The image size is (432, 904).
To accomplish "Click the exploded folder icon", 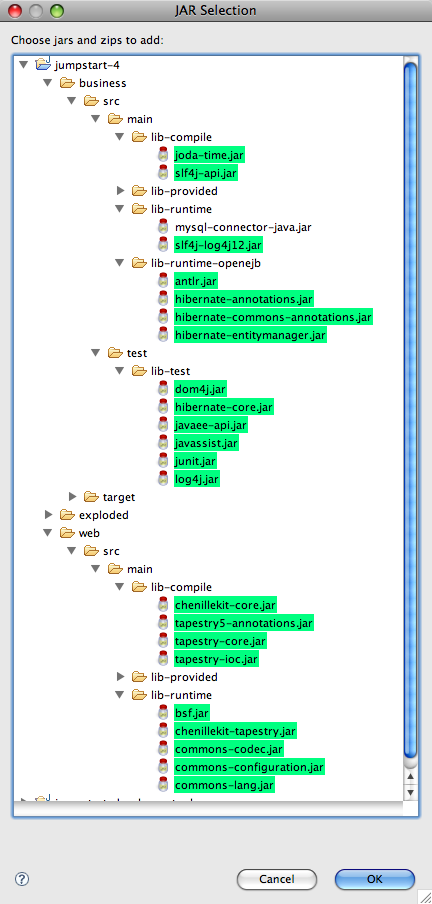I will (x=67, y=515).
